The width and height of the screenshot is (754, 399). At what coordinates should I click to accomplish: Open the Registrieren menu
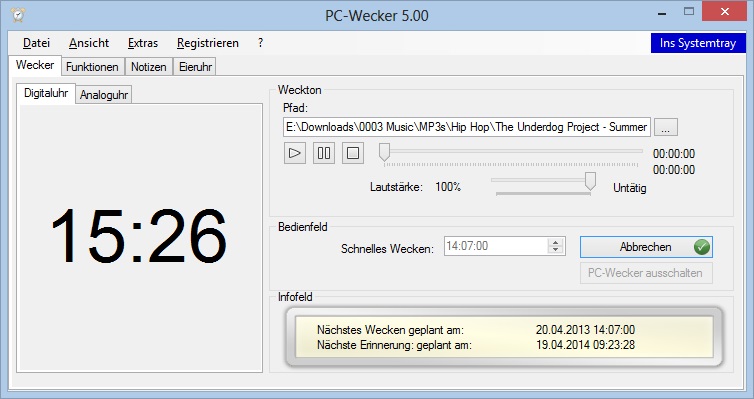click(x=208, y=43)
